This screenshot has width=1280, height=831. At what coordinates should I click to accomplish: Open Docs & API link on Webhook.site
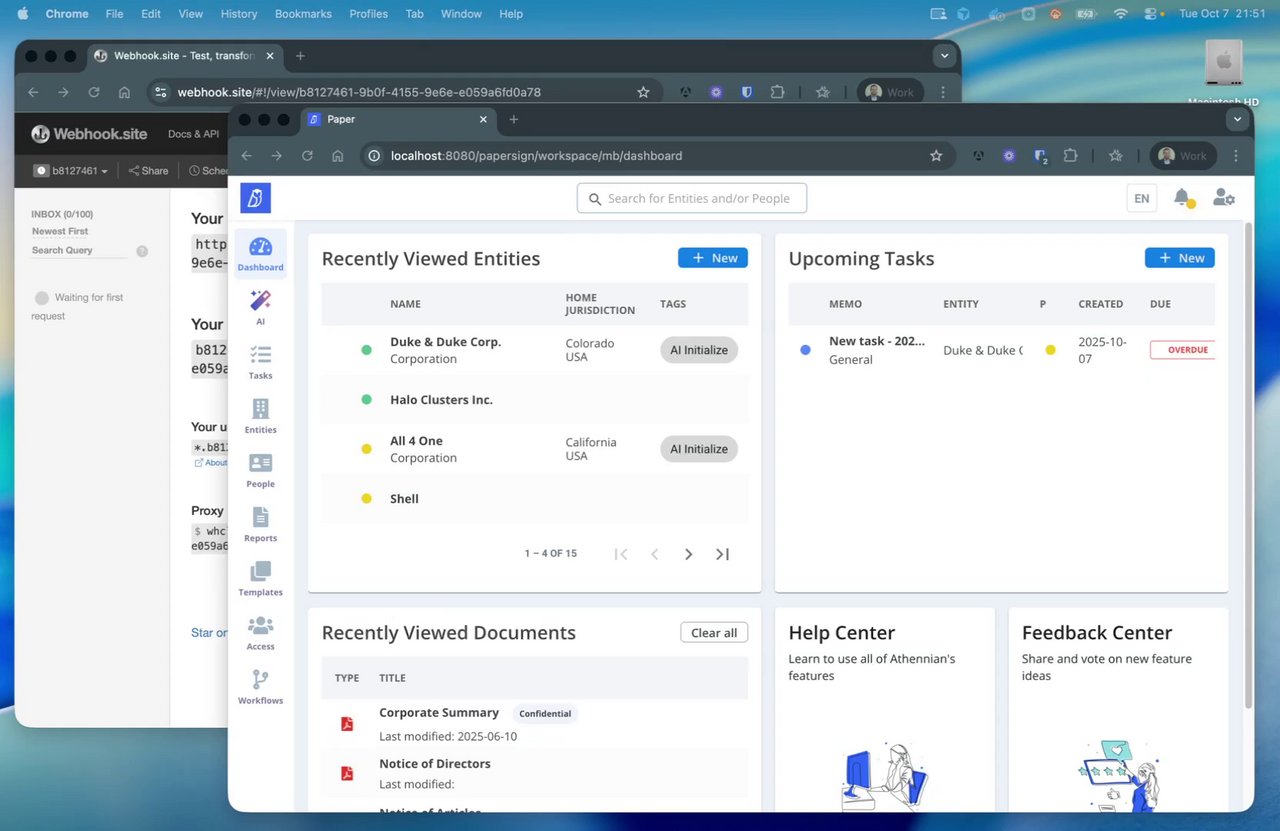pyautogui.click(x=193, y=134)
